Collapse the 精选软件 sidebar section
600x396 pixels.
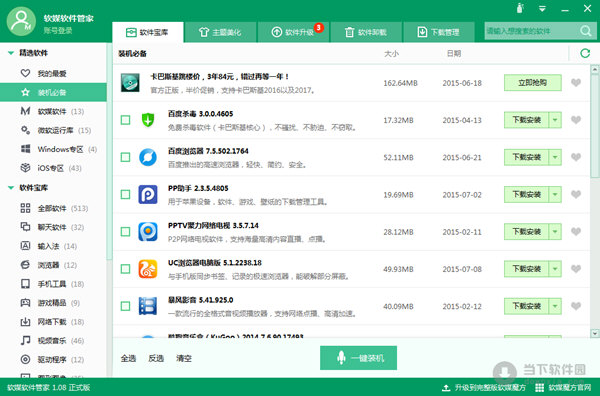tap(11, 53)
